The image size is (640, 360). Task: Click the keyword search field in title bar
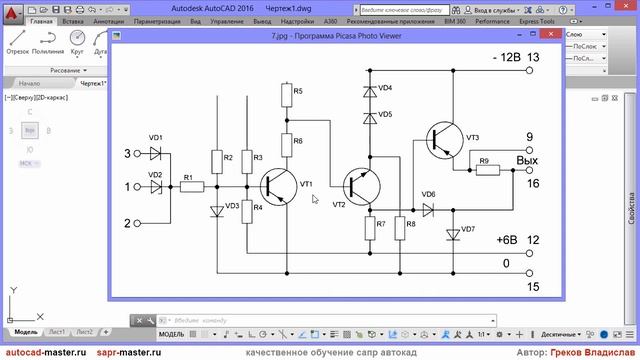pyautogui.click(x=404, y=10)
